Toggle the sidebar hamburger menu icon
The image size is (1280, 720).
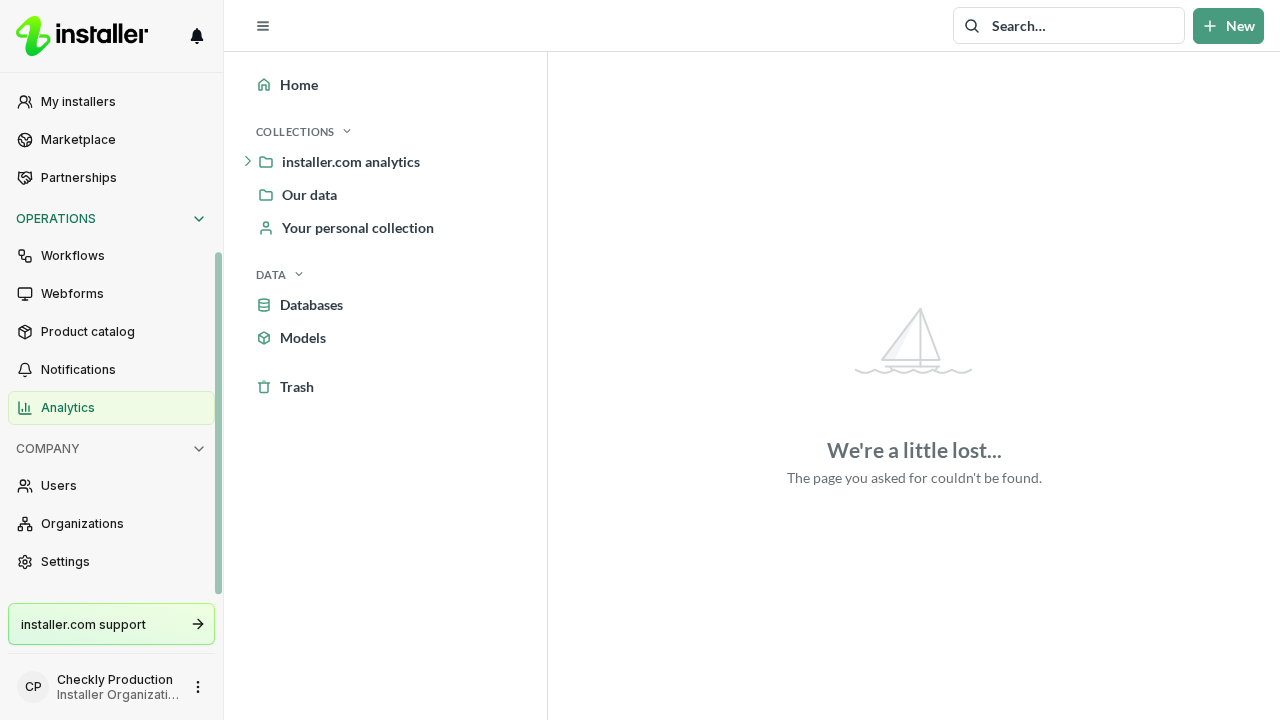[x=263, y=26]
